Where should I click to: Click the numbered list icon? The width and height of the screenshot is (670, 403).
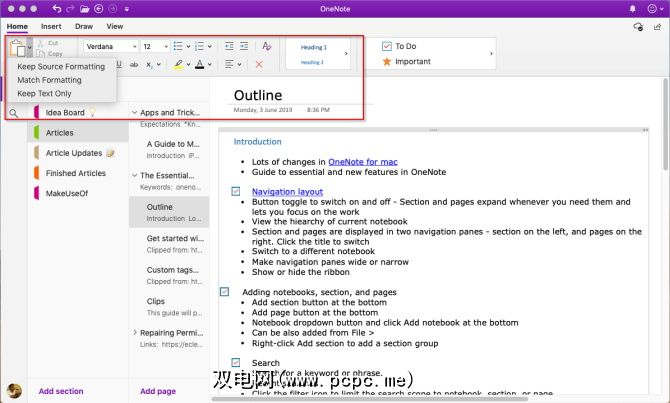(200, 46)
